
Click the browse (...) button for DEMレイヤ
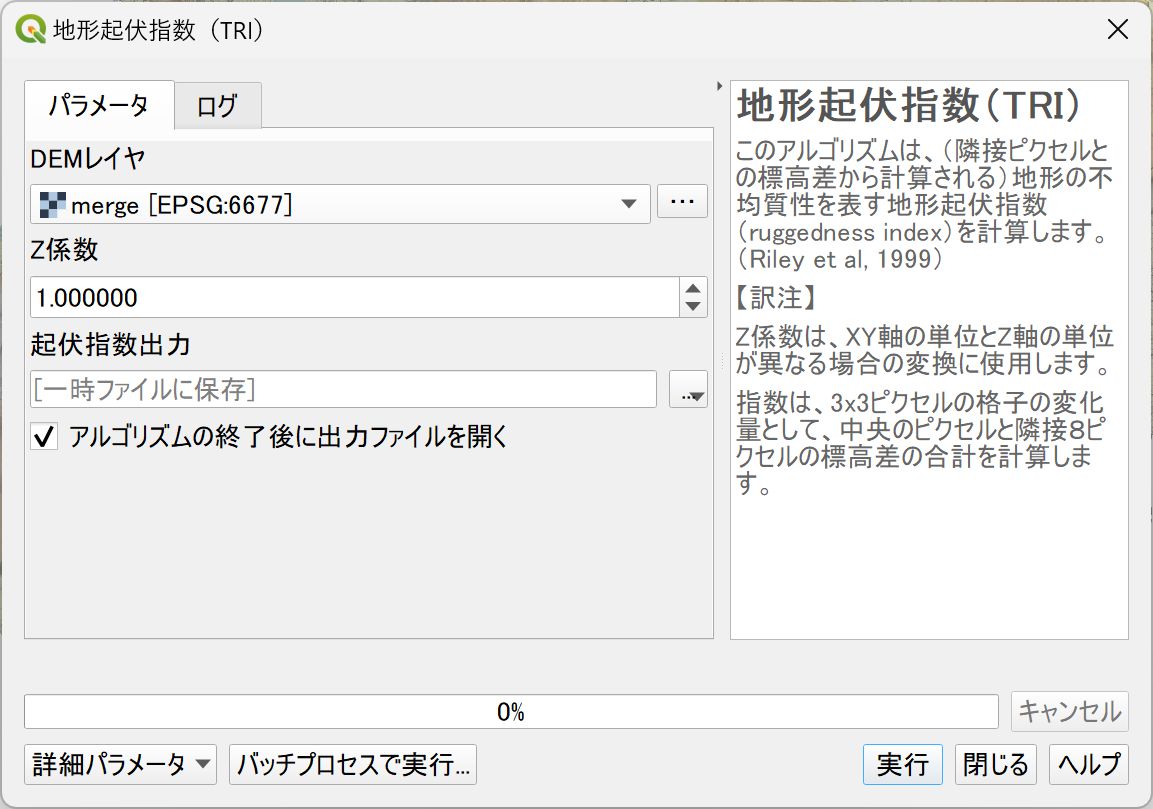point(682,202)
